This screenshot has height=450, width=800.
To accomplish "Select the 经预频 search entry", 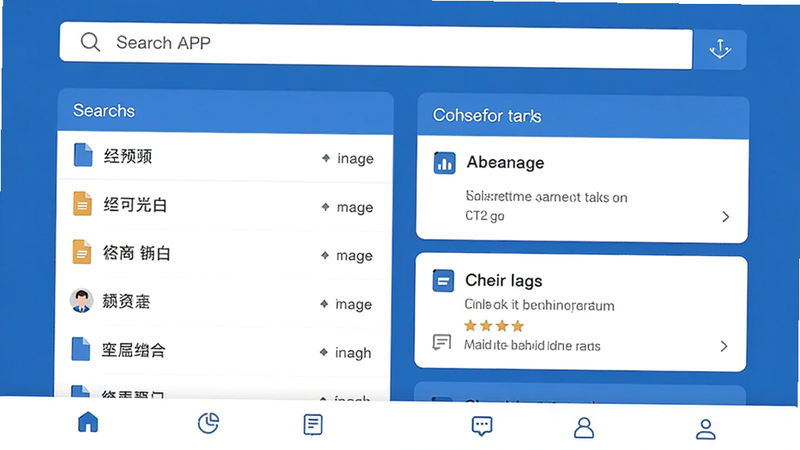I will pyautogui.click(x=225, y=157).
